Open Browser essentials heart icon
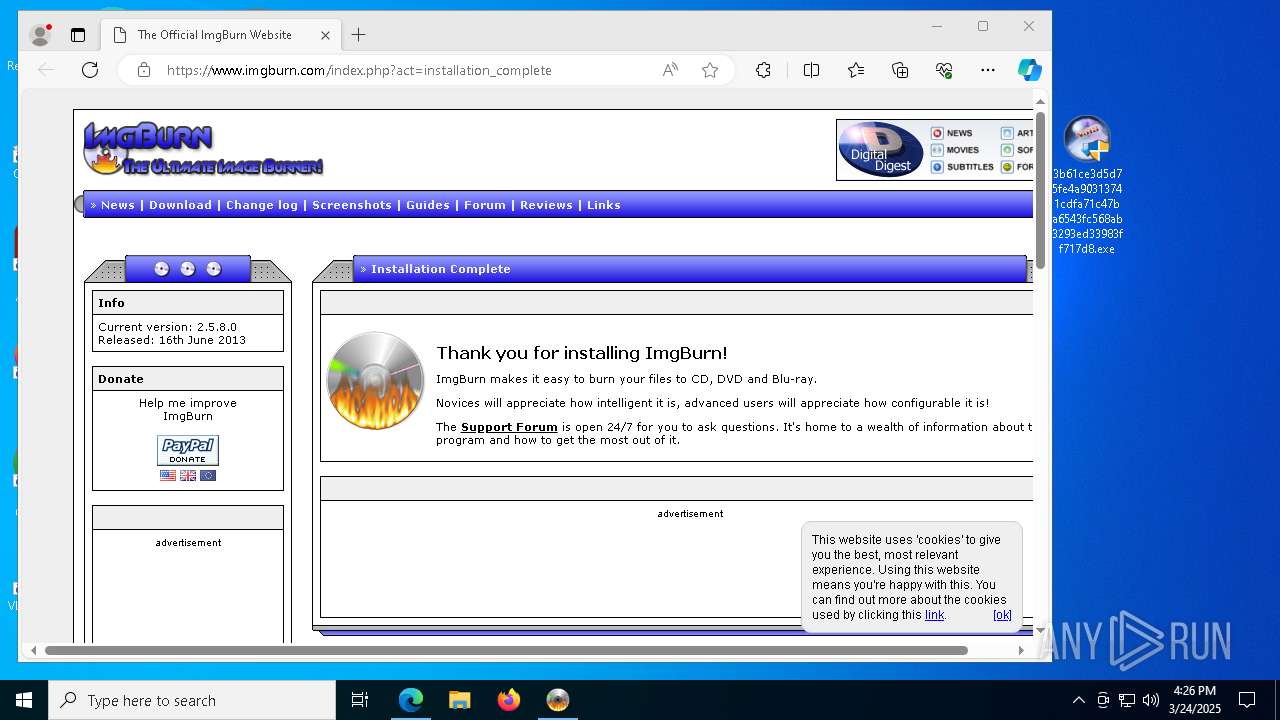The image size is (1280, 720). click(x=944, y=70)
